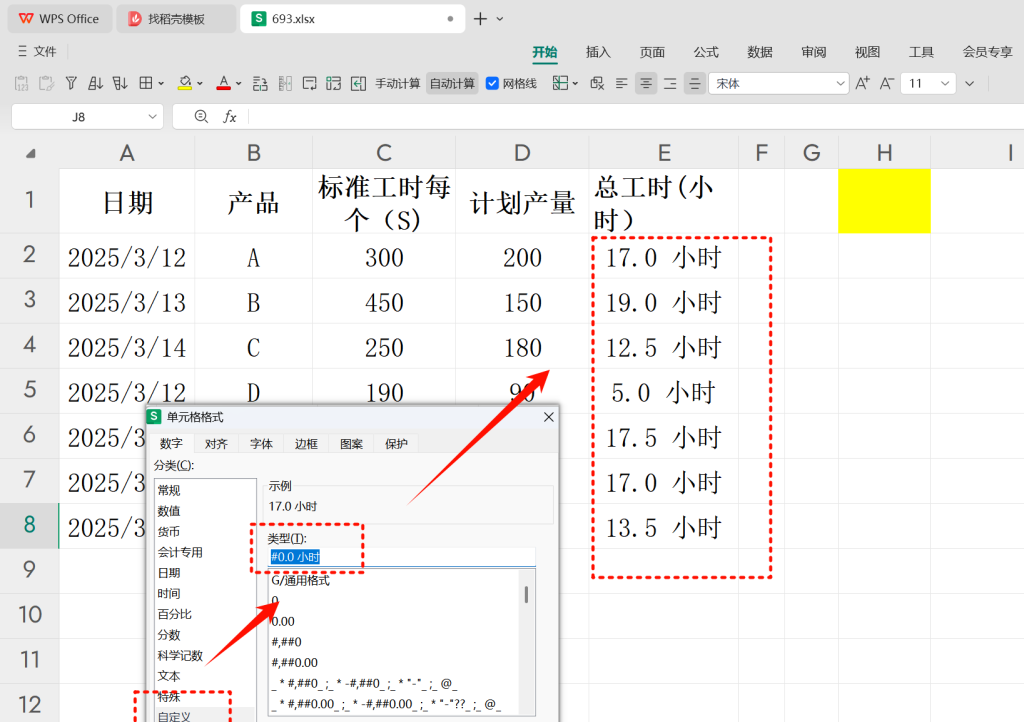Switch to 边框 tab in dialog
1024x722 pixels.
coord(306,444)
